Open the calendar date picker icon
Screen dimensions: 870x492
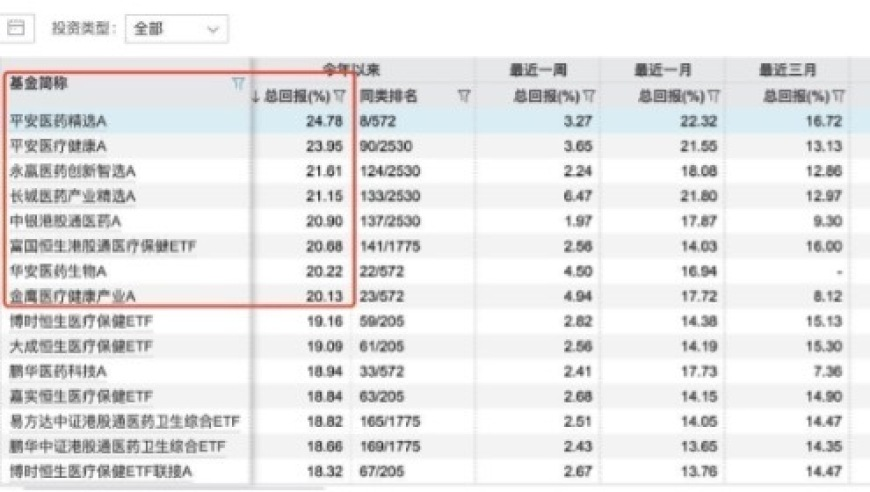tap(16, 28)
